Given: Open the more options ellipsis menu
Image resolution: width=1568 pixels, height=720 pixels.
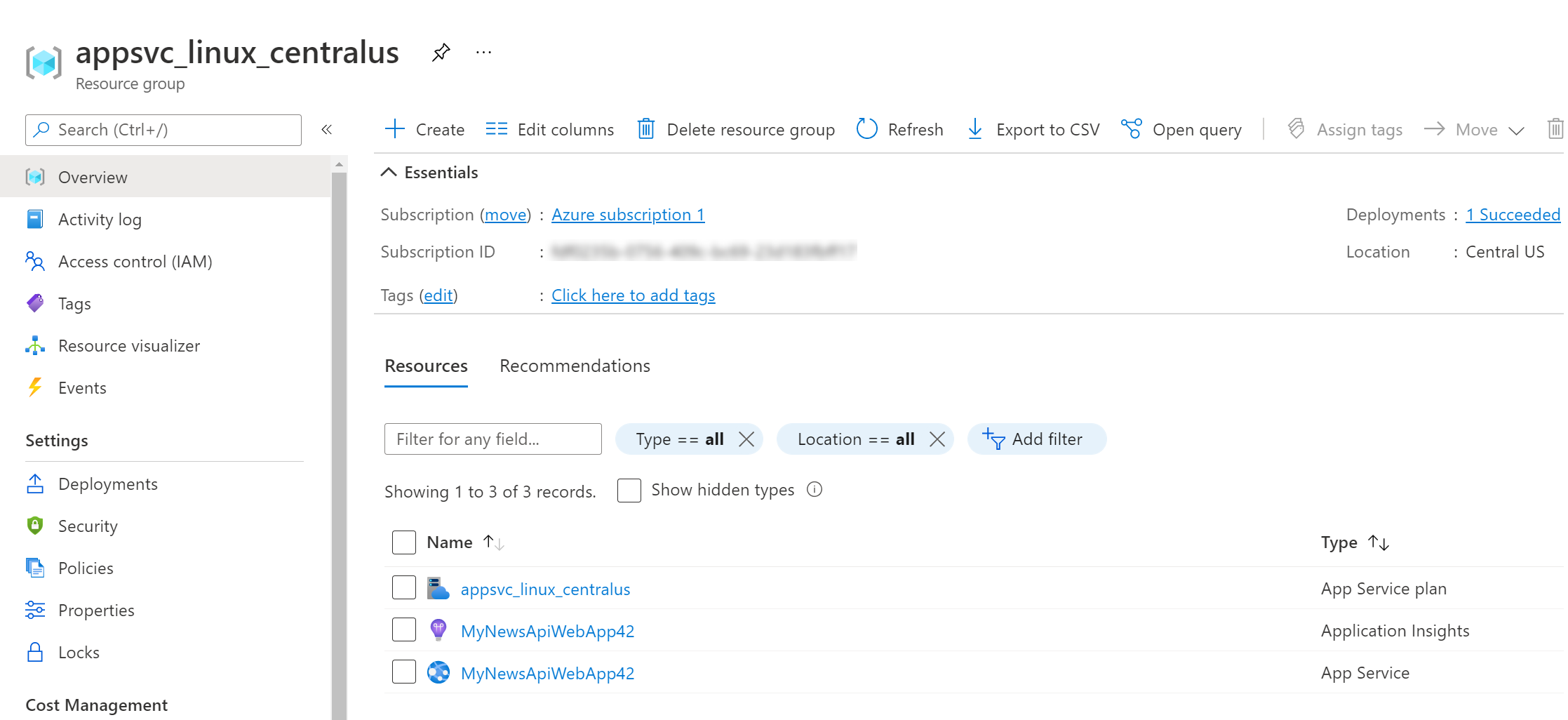Looking at the screenshot, I should pos(483,53).
